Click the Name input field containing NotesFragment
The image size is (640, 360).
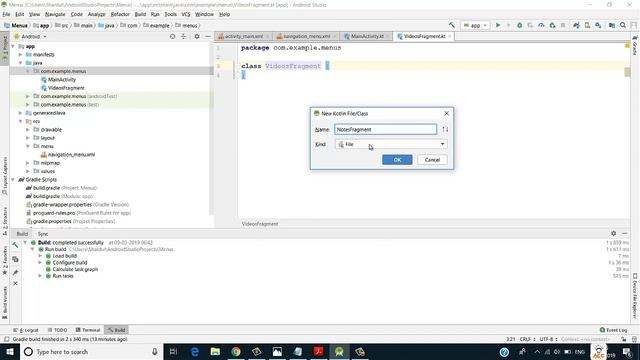[x=385, y=129]
